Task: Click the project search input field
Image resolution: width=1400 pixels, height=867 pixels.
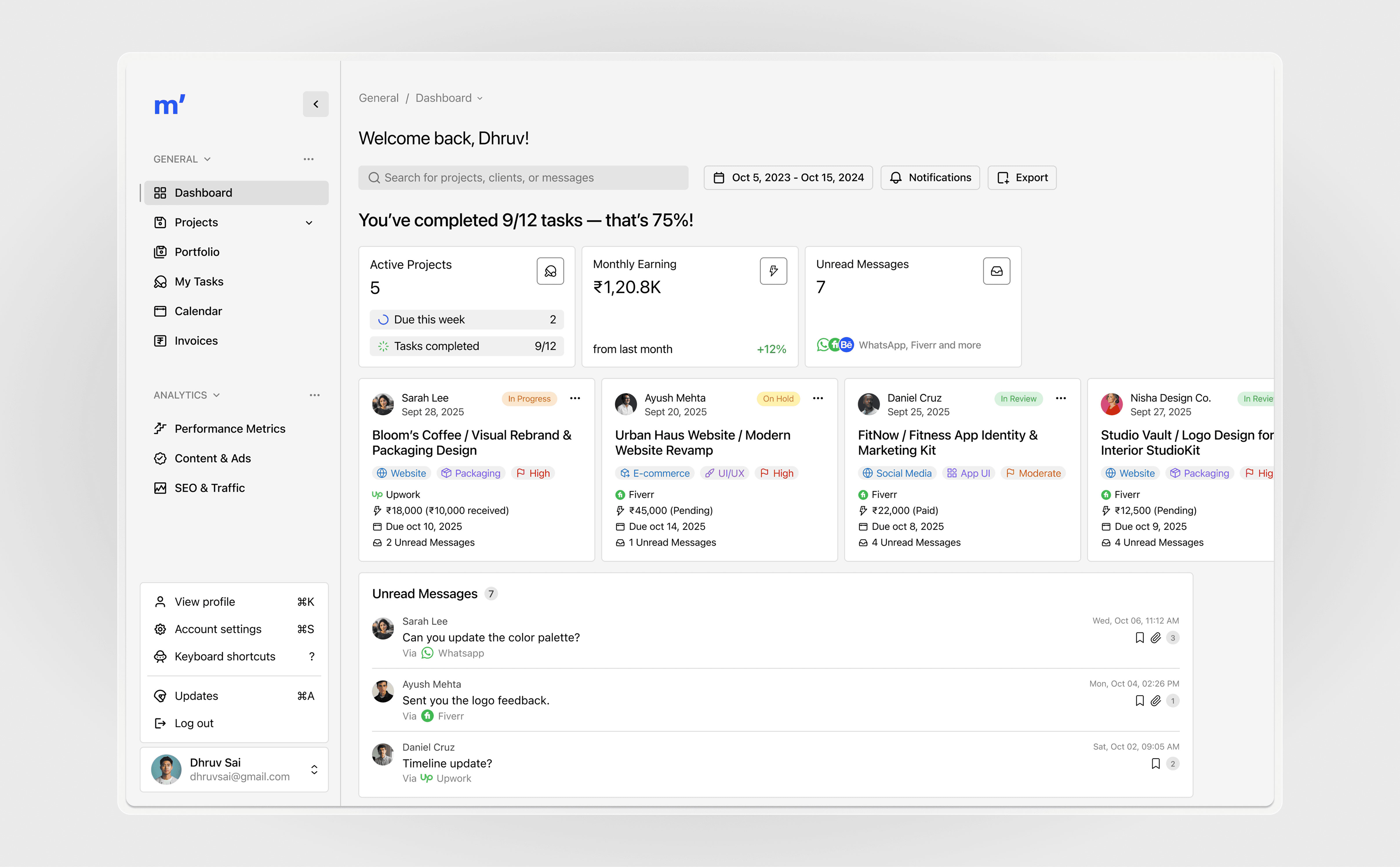Action: click(523, 178)
